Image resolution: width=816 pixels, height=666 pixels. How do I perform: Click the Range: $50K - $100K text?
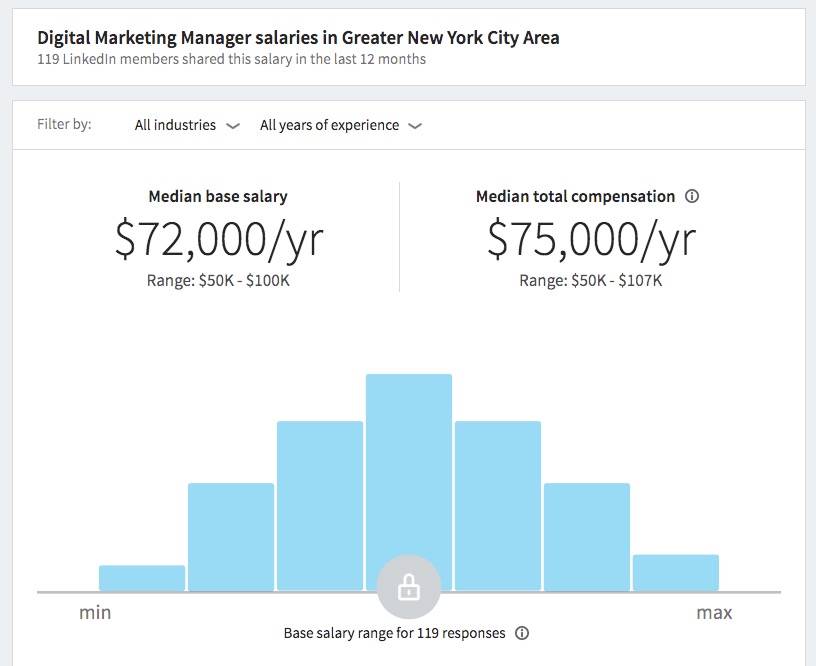coord(218,281)
